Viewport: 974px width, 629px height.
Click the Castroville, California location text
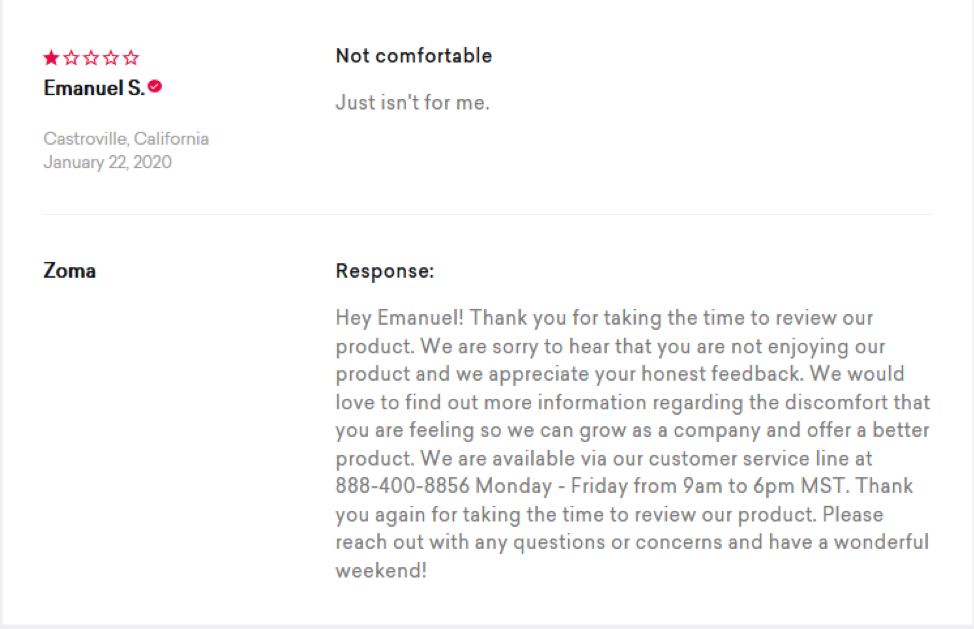[x=126, y=139]
